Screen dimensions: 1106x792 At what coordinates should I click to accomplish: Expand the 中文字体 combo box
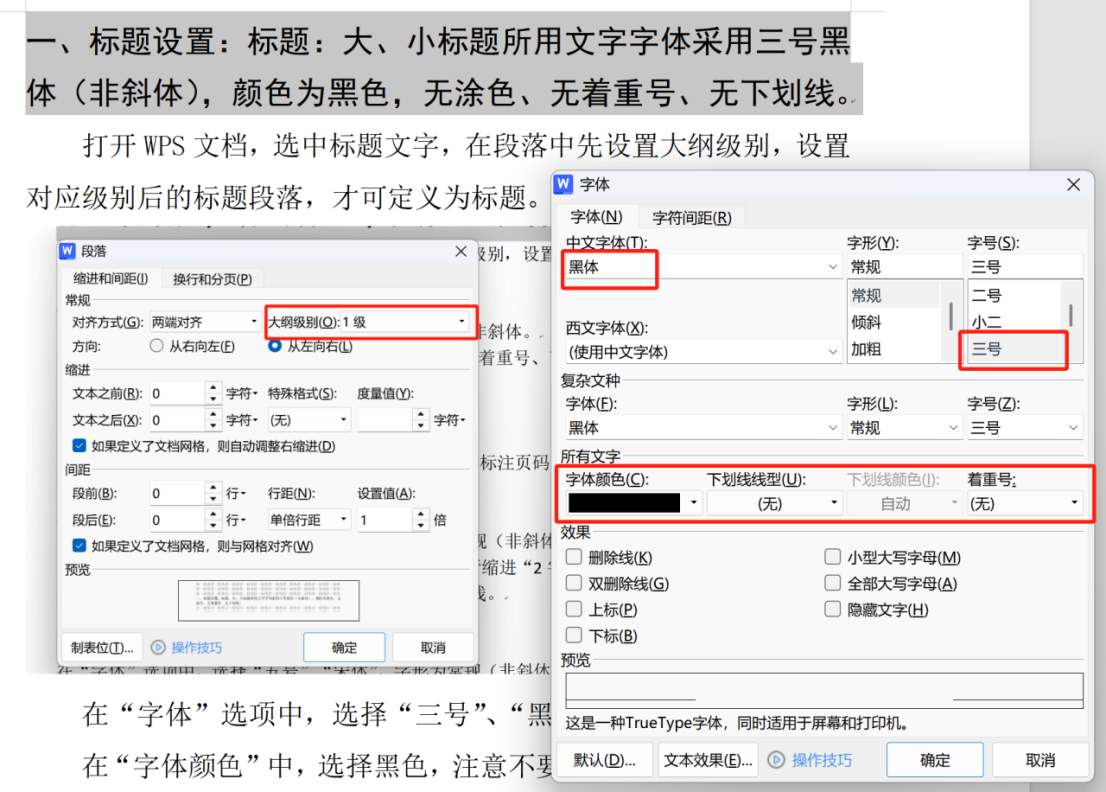click(832, 267)
